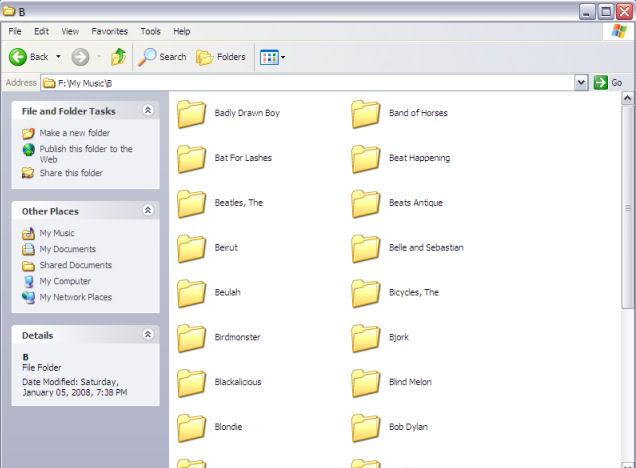
Task: Click Make a new folder link
Action: (x=75, y=133)
